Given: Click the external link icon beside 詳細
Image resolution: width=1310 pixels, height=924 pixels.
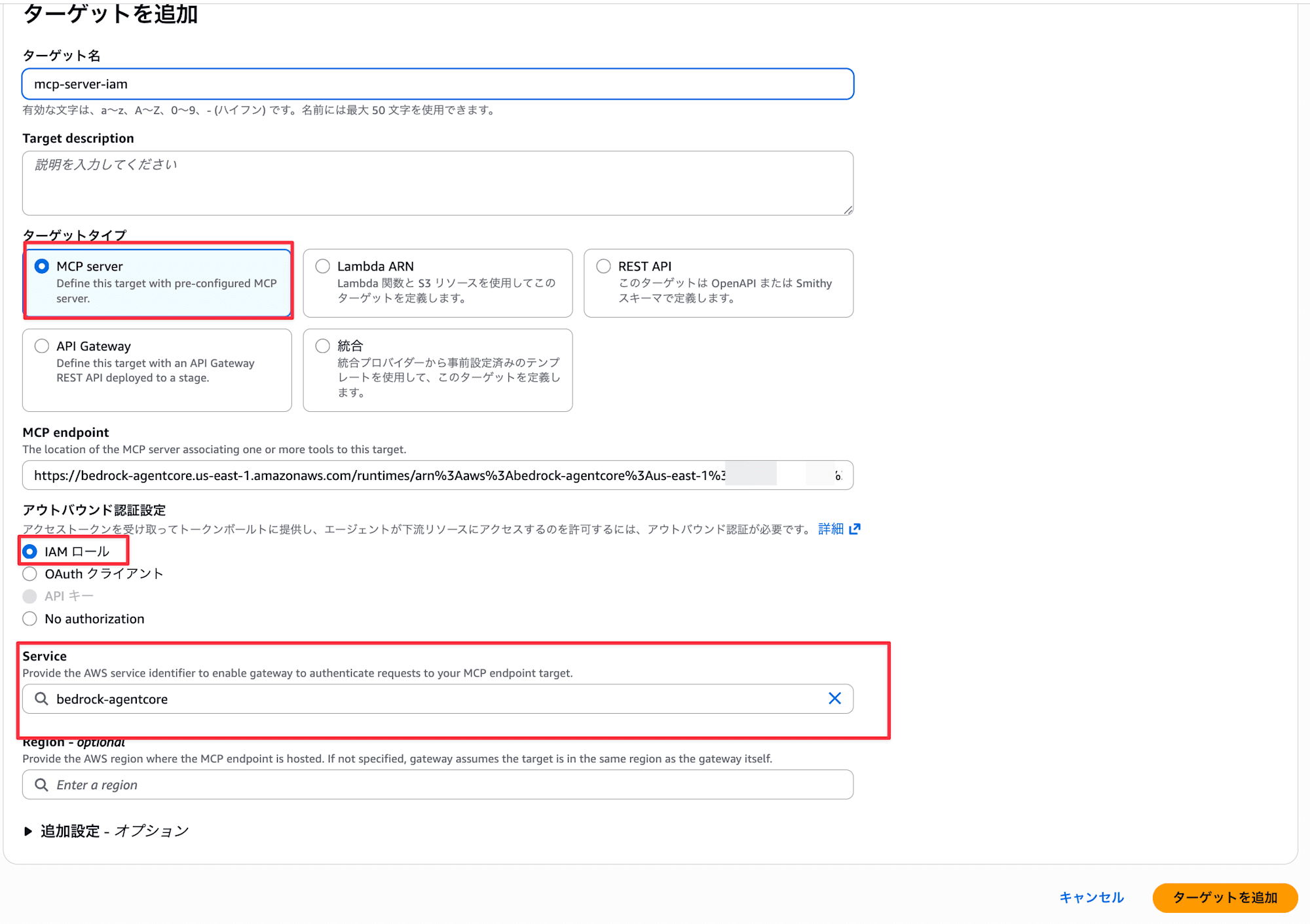Looking at the screenshot, I should point(854,528).
